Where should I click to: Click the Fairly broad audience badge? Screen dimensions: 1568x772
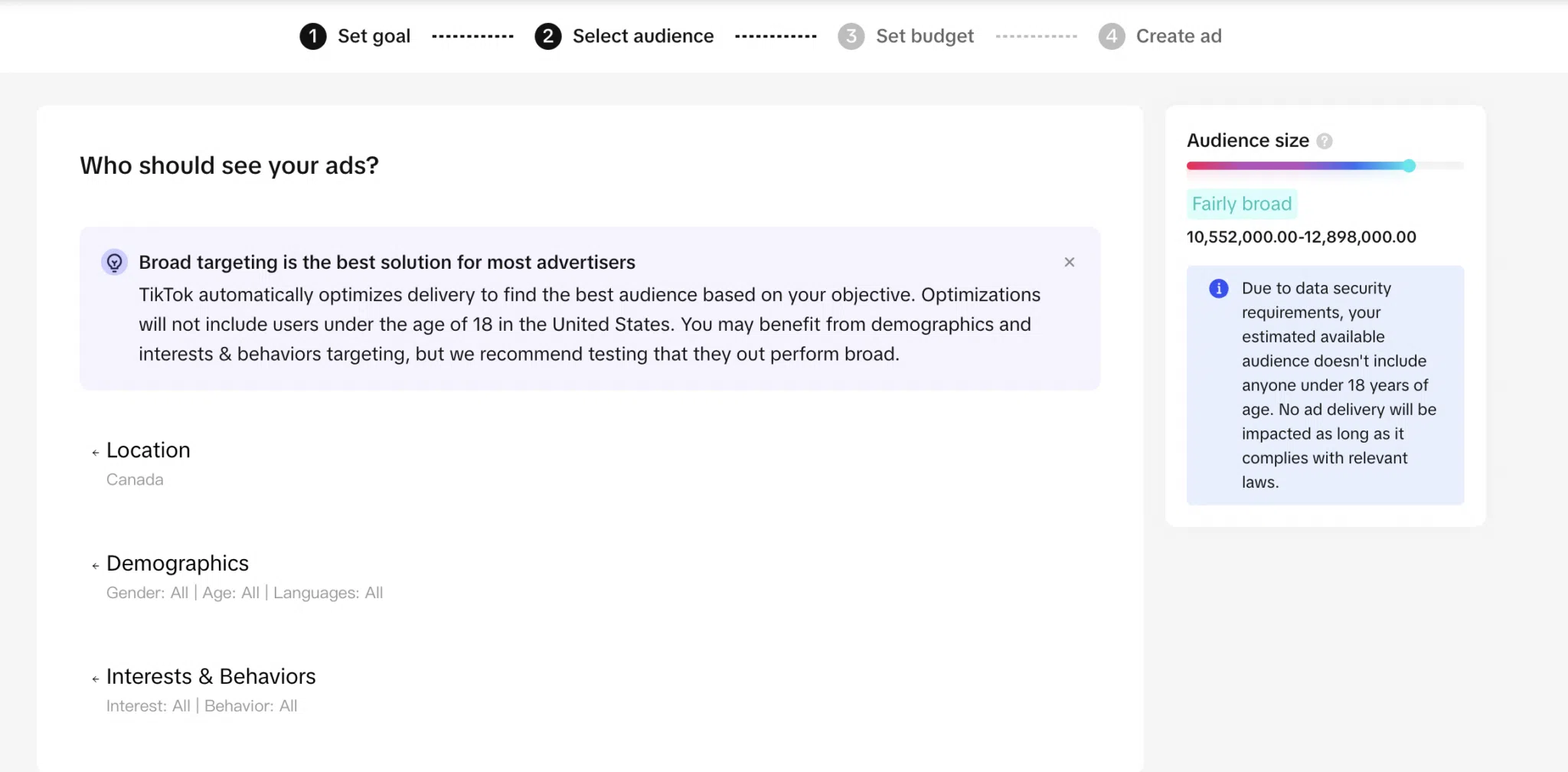(x=1241, y=204)
